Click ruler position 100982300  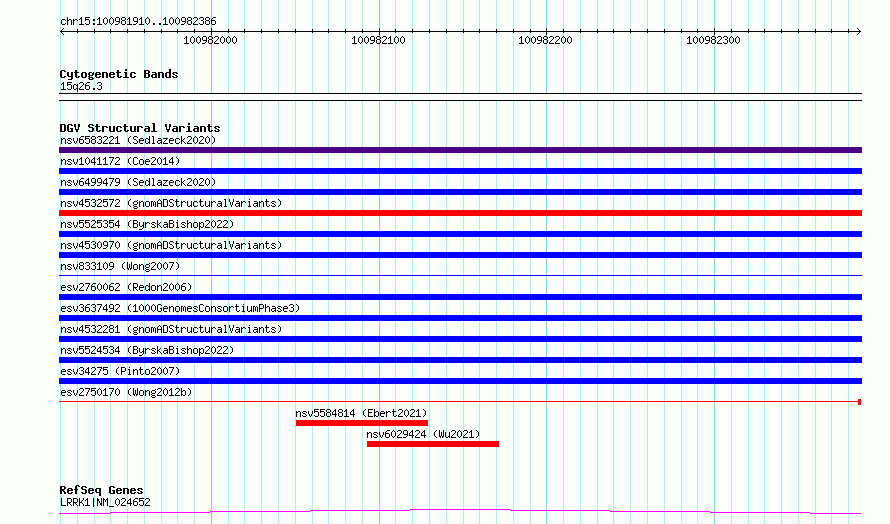713,40
